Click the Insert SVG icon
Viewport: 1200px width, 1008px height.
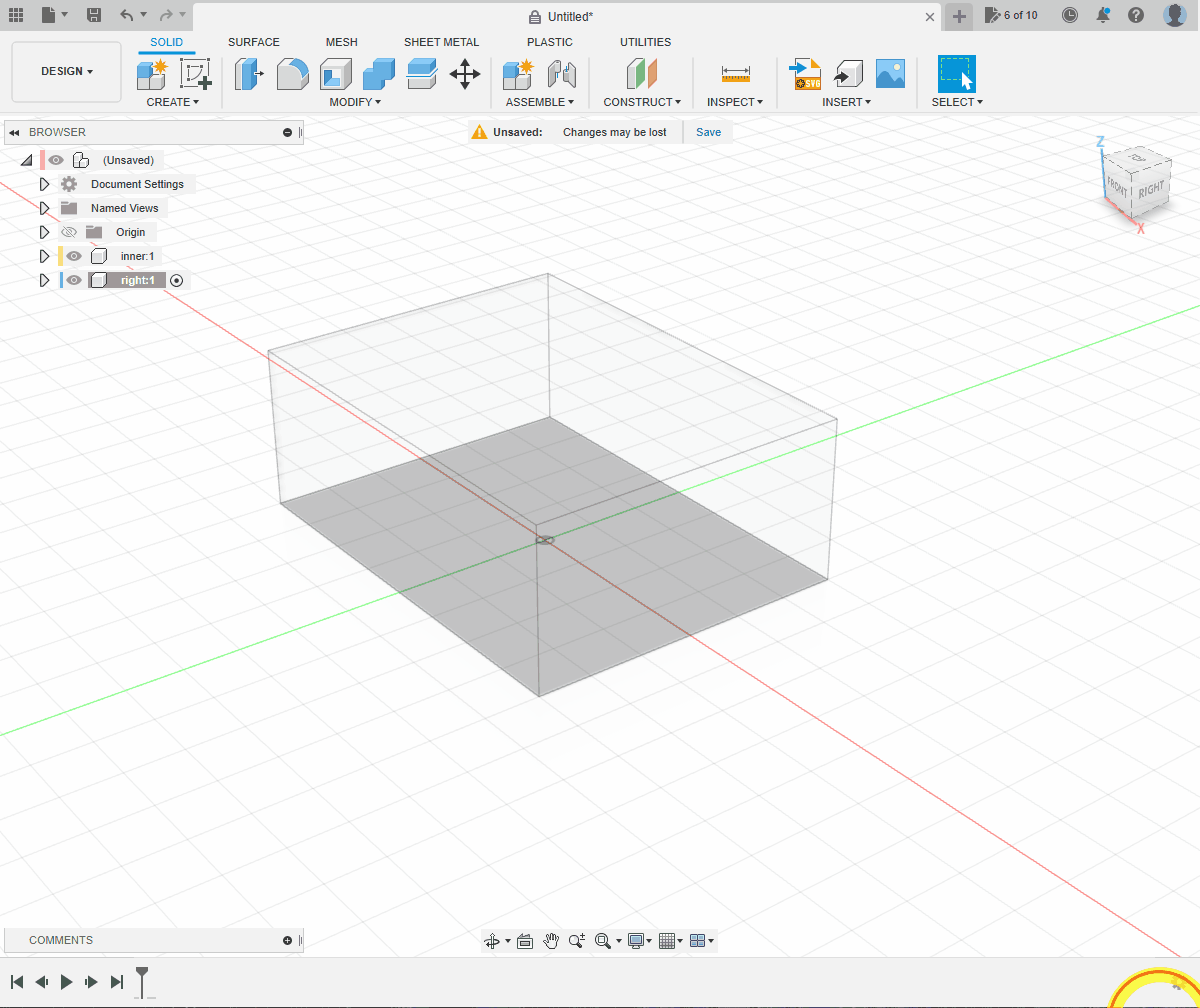point(805,75)
